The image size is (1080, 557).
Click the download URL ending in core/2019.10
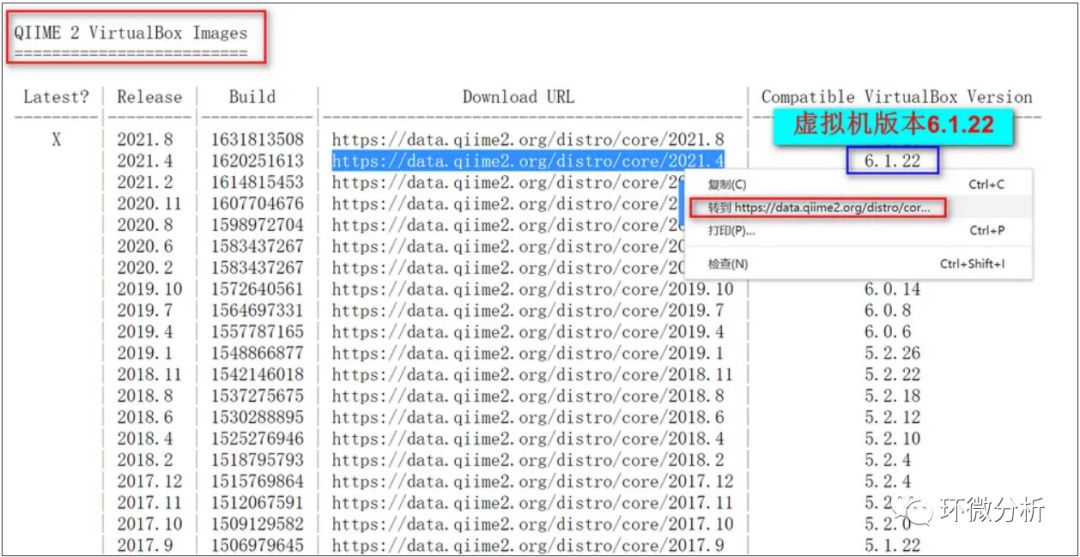(532, 289)
